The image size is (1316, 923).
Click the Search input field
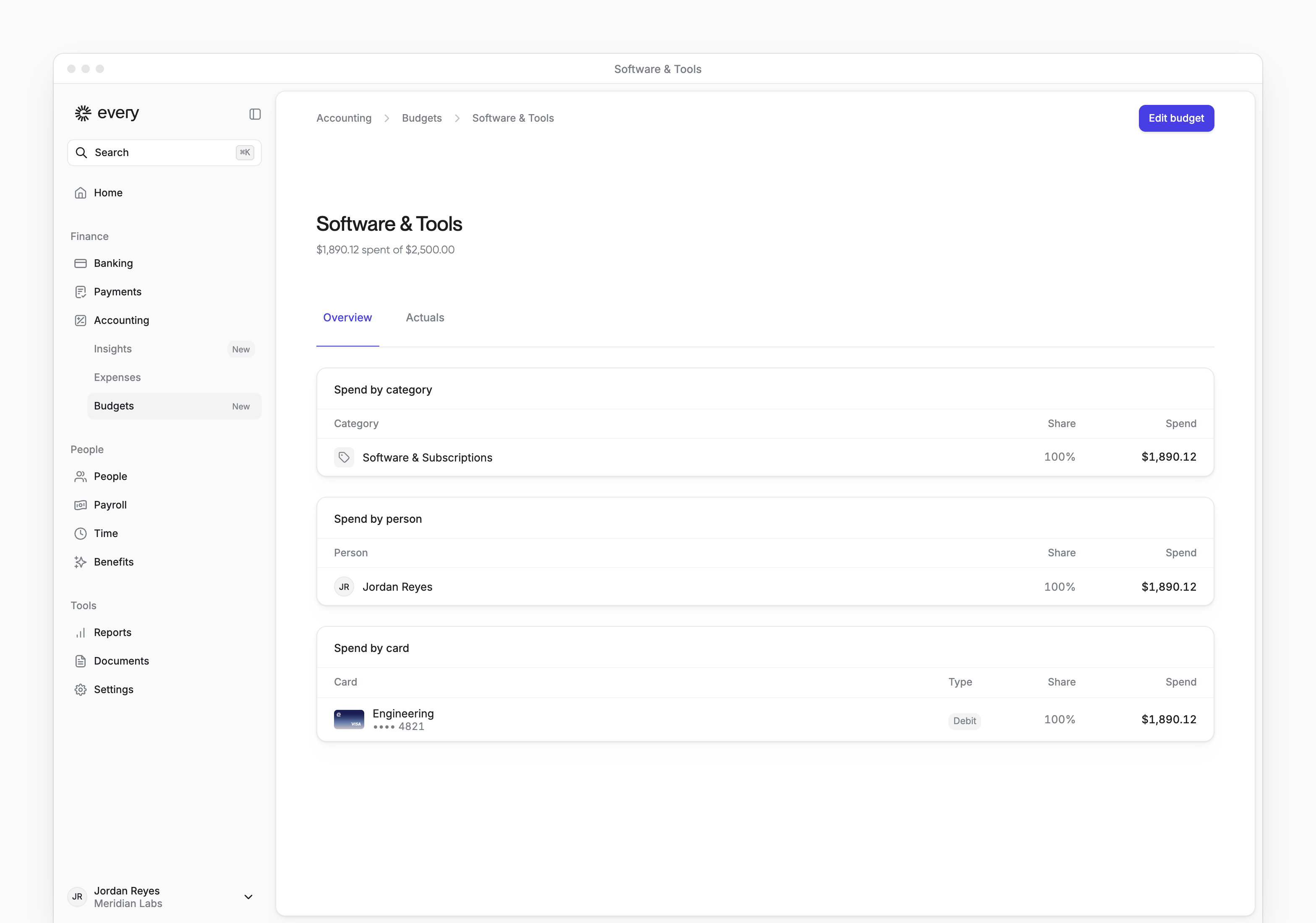(164, 152)
